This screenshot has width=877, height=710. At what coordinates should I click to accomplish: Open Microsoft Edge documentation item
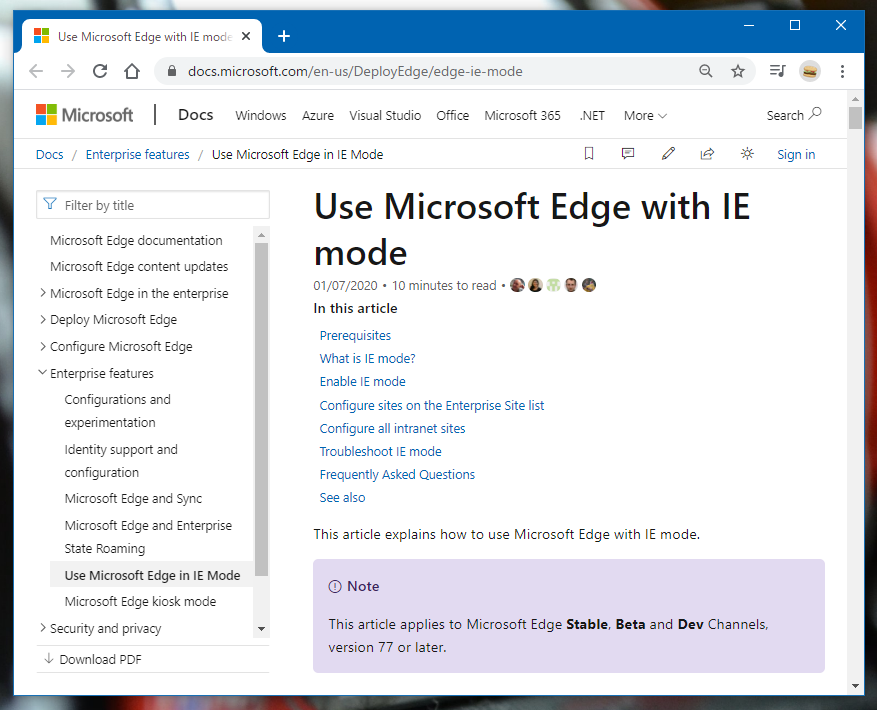point(136,241)
